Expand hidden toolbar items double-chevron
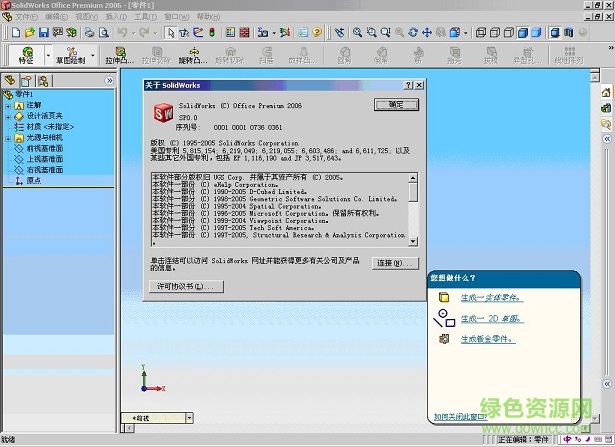Screen dimensions: 615x447 [611, 48]
